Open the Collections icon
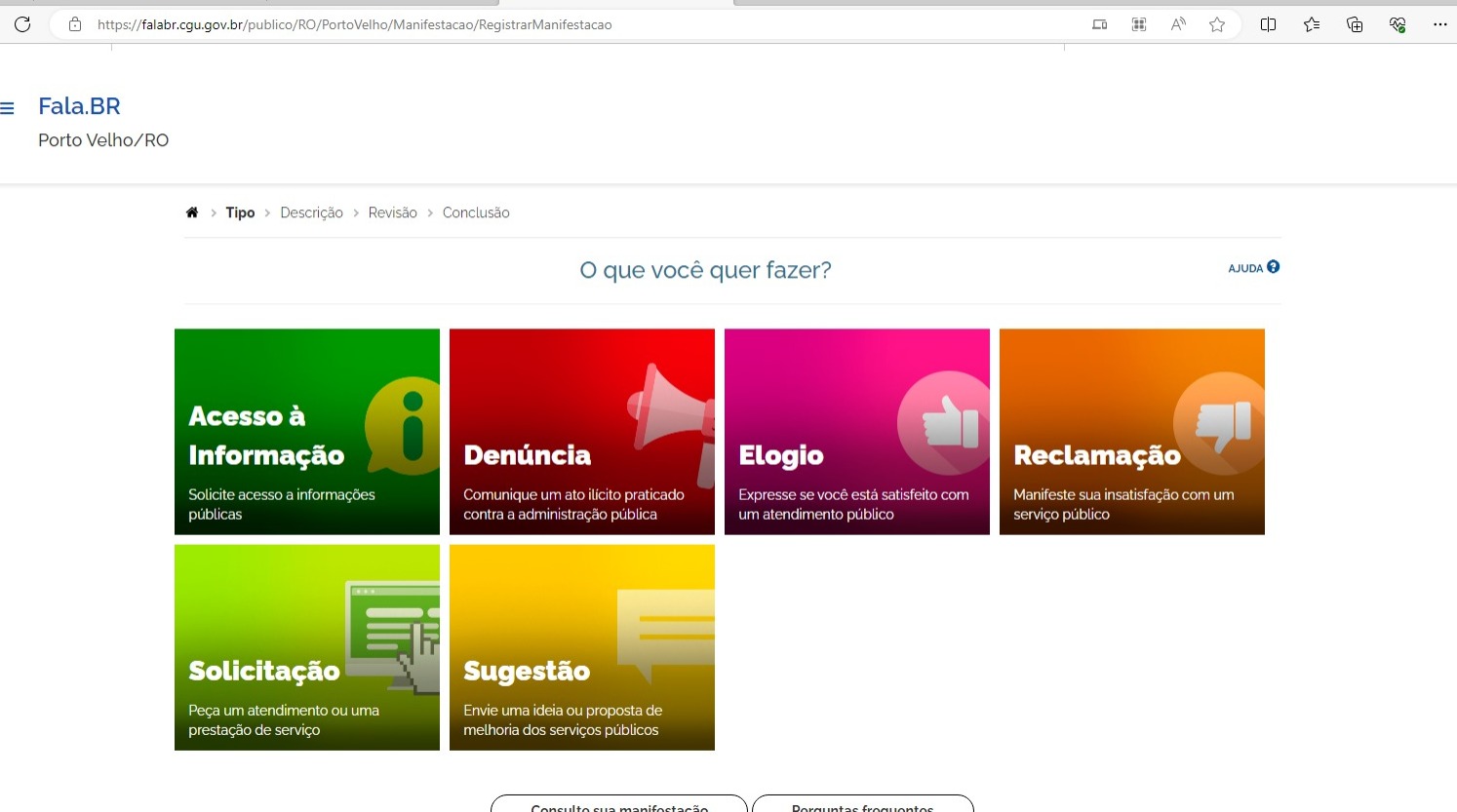 1355,24
